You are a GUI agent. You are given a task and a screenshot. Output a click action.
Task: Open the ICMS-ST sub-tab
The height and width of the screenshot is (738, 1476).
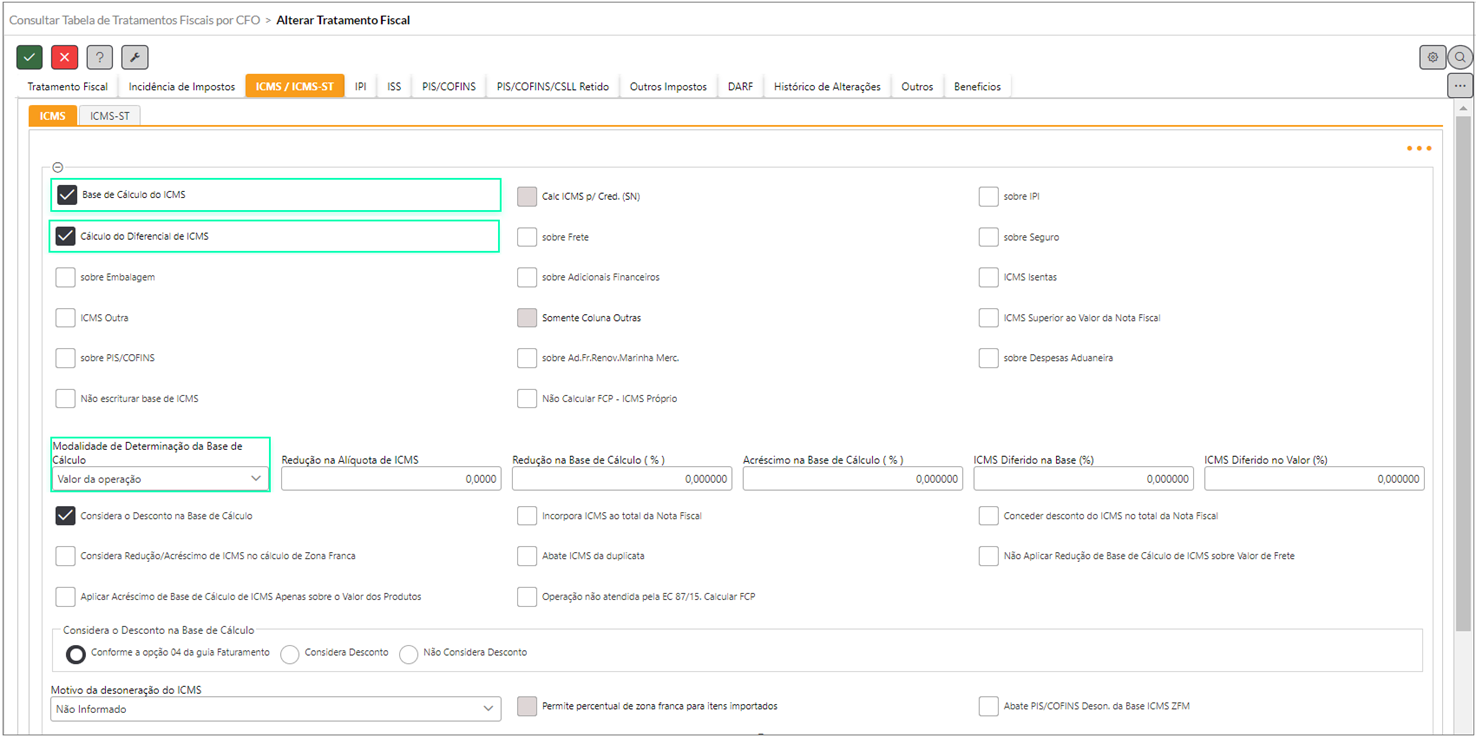point(110,116)
